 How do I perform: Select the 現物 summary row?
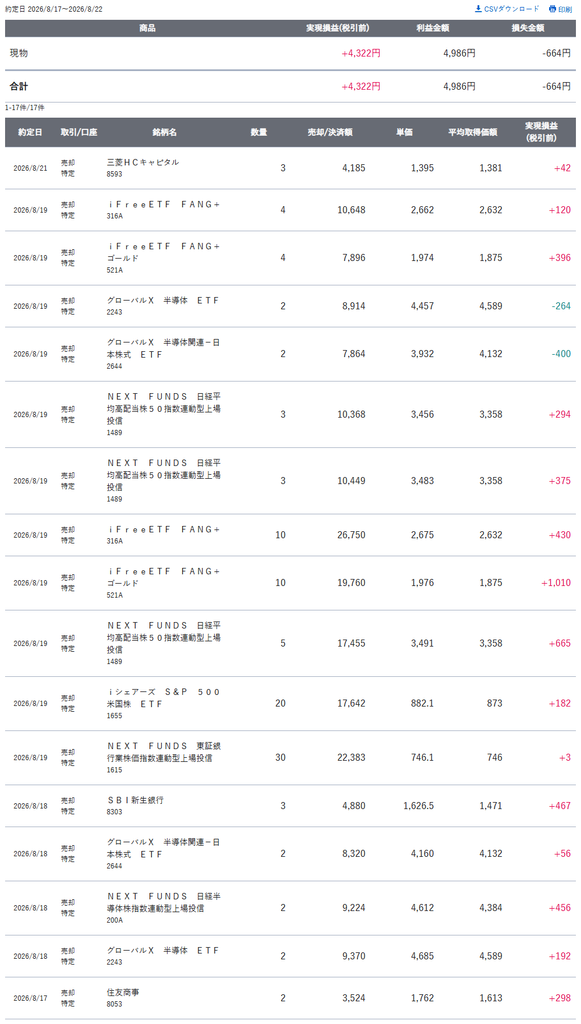(290, 54)
